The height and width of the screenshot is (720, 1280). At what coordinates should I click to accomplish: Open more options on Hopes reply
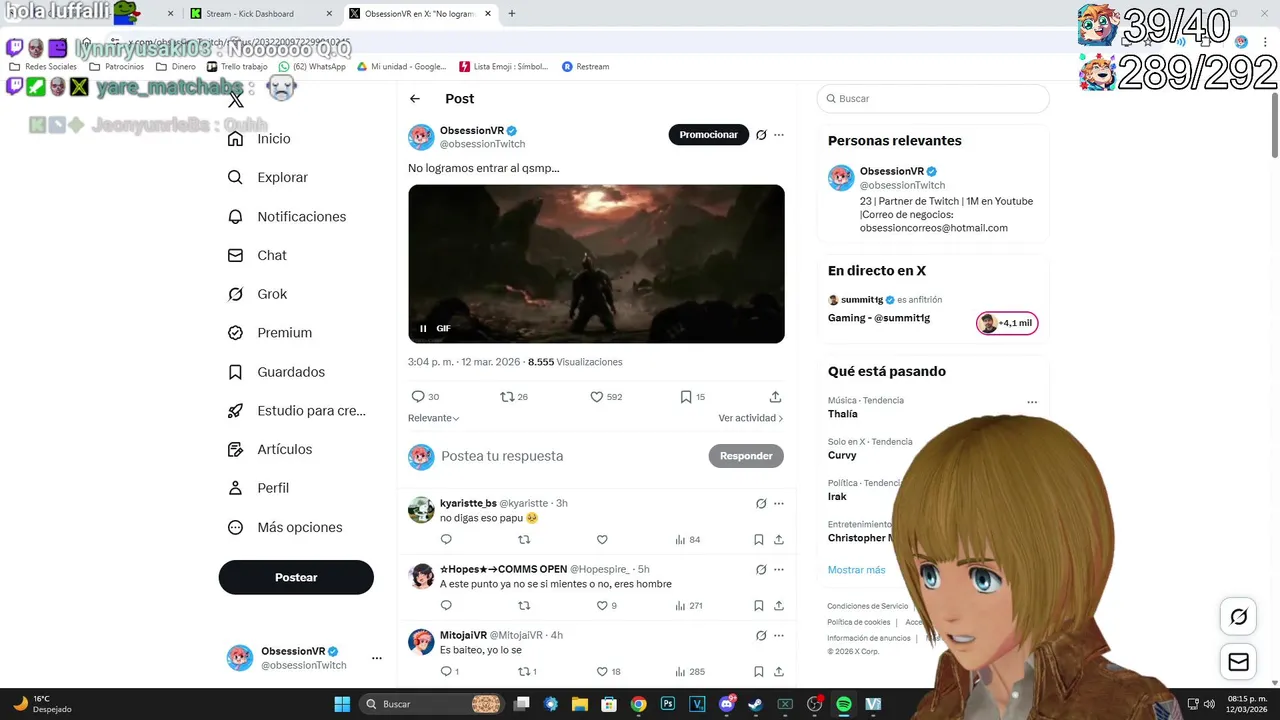(779, 570)
